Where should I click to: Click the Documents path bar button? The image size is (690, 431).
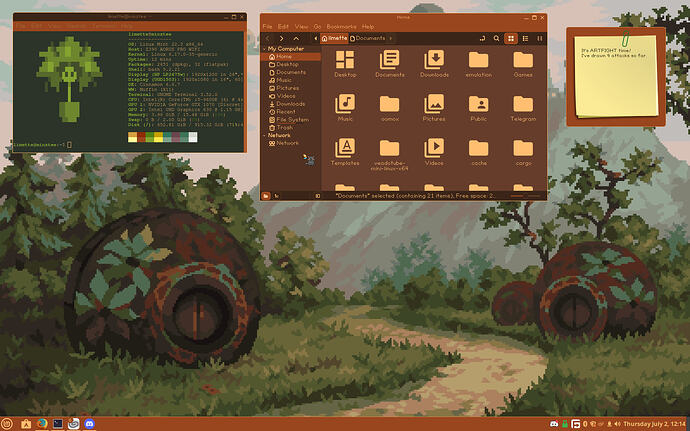[x=368, y=38]
